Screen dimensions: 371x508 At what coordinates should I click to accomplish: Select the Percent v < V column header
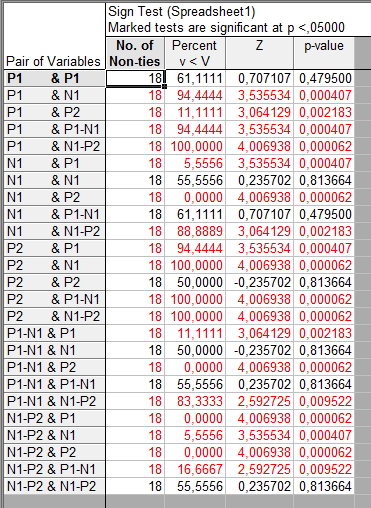[x=195, y=53]
